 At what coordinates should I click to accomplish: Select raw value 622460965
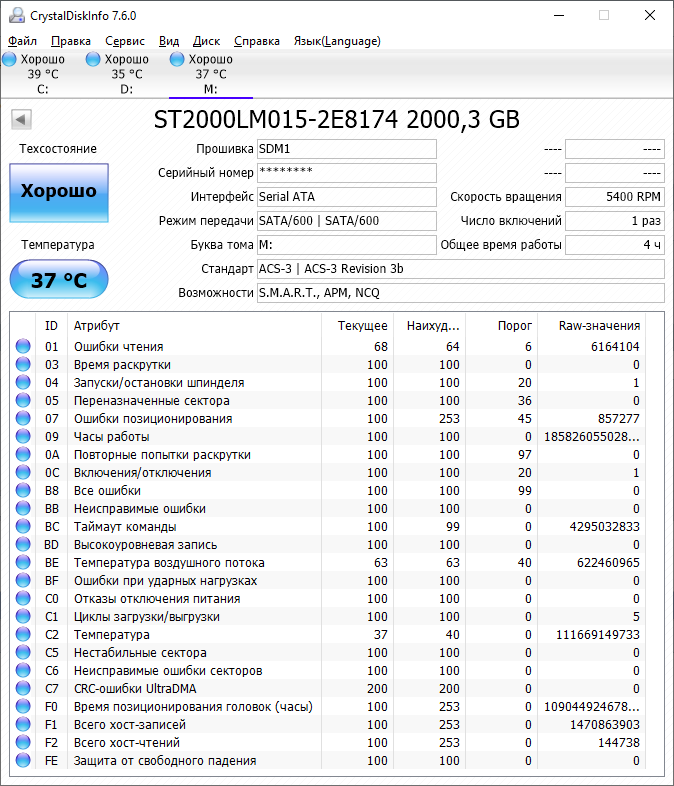pos(608,562)
